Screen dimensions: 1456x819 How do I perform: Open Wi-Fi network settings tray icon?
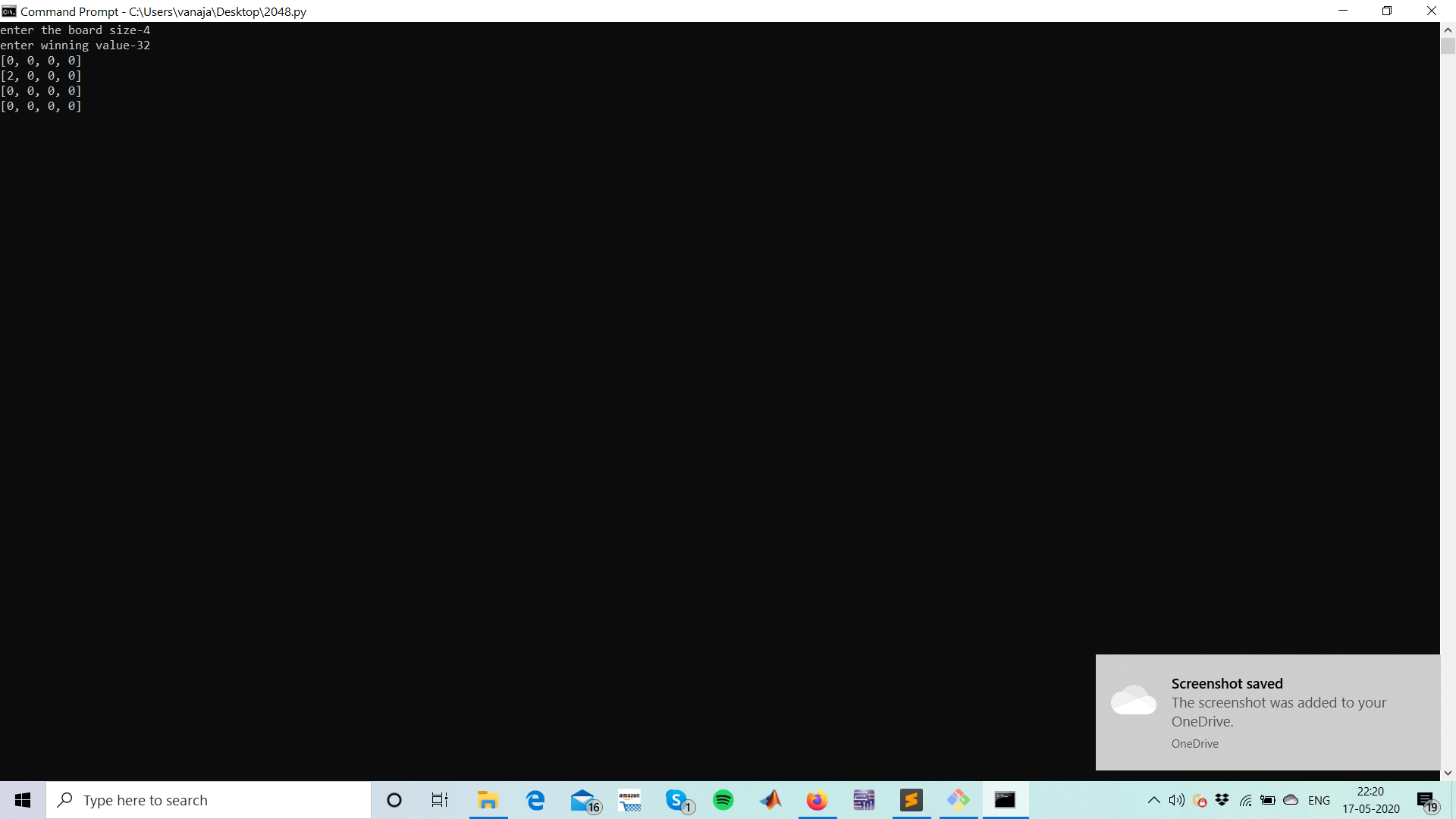(1245, 800)
